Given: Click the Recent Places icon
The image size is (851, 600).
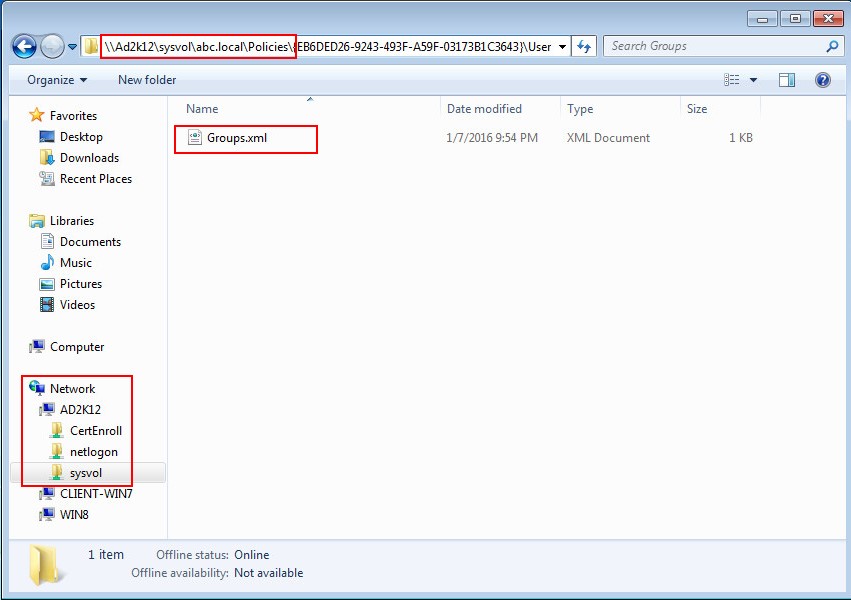Looking at the screenshot, I should pos(47,178).
